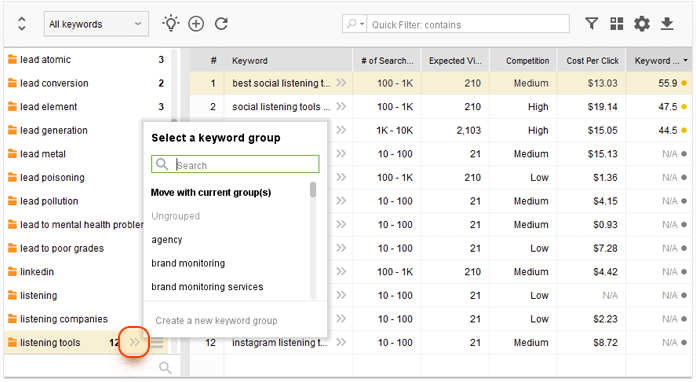Click the expand/collapse up-down arrows icon
Image resolution: width=696 pixels, height=382 pixels.
[21, 24]
